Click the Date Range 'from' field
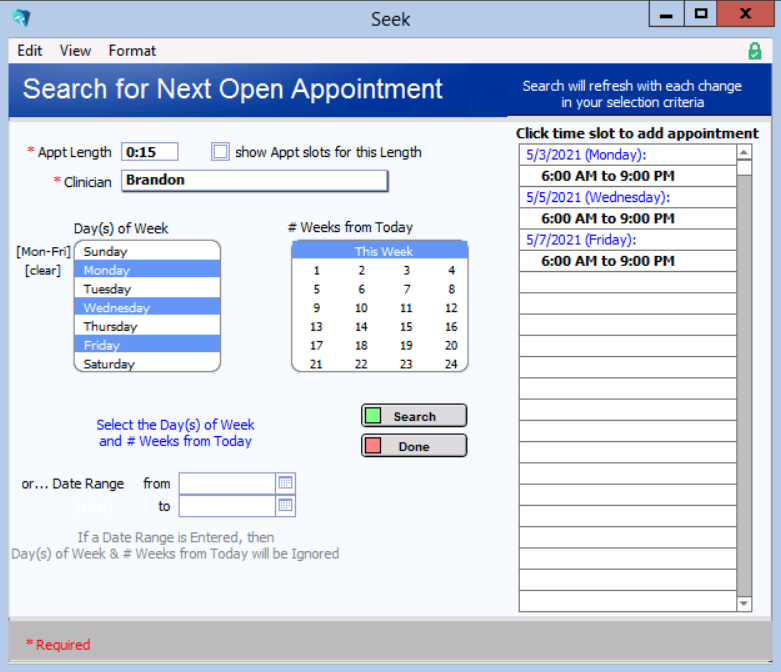The height and width of the screenshot is (672, 781). (x=227, y=483)
